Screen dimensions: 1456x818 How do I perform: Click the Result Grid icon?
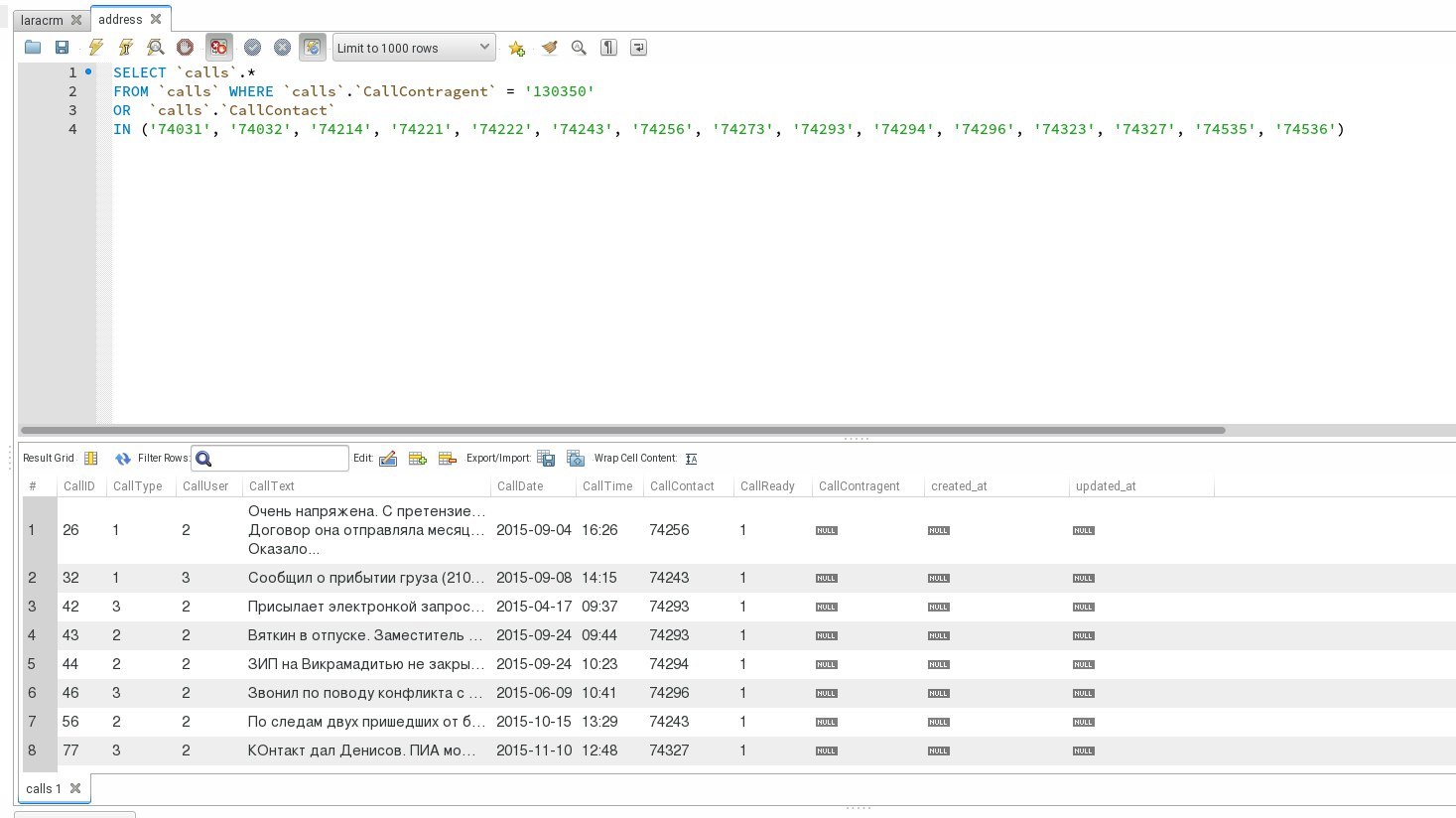pos(91,458)
